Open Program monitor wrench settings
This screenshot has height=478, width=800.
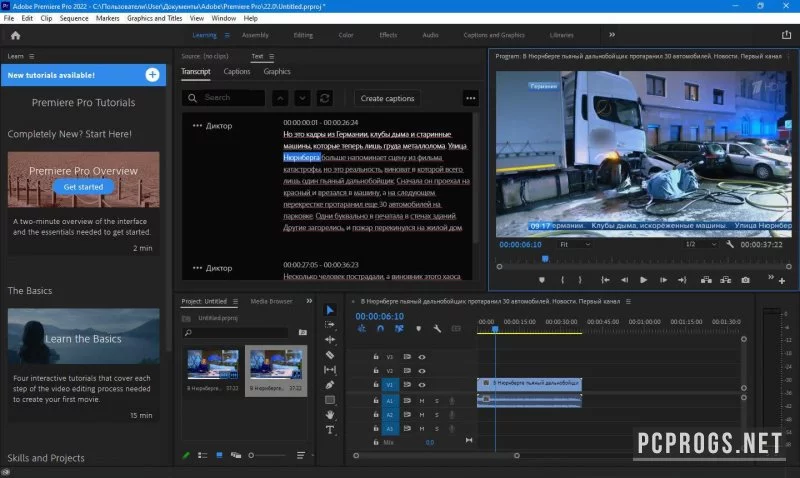(x=730, y=244)
